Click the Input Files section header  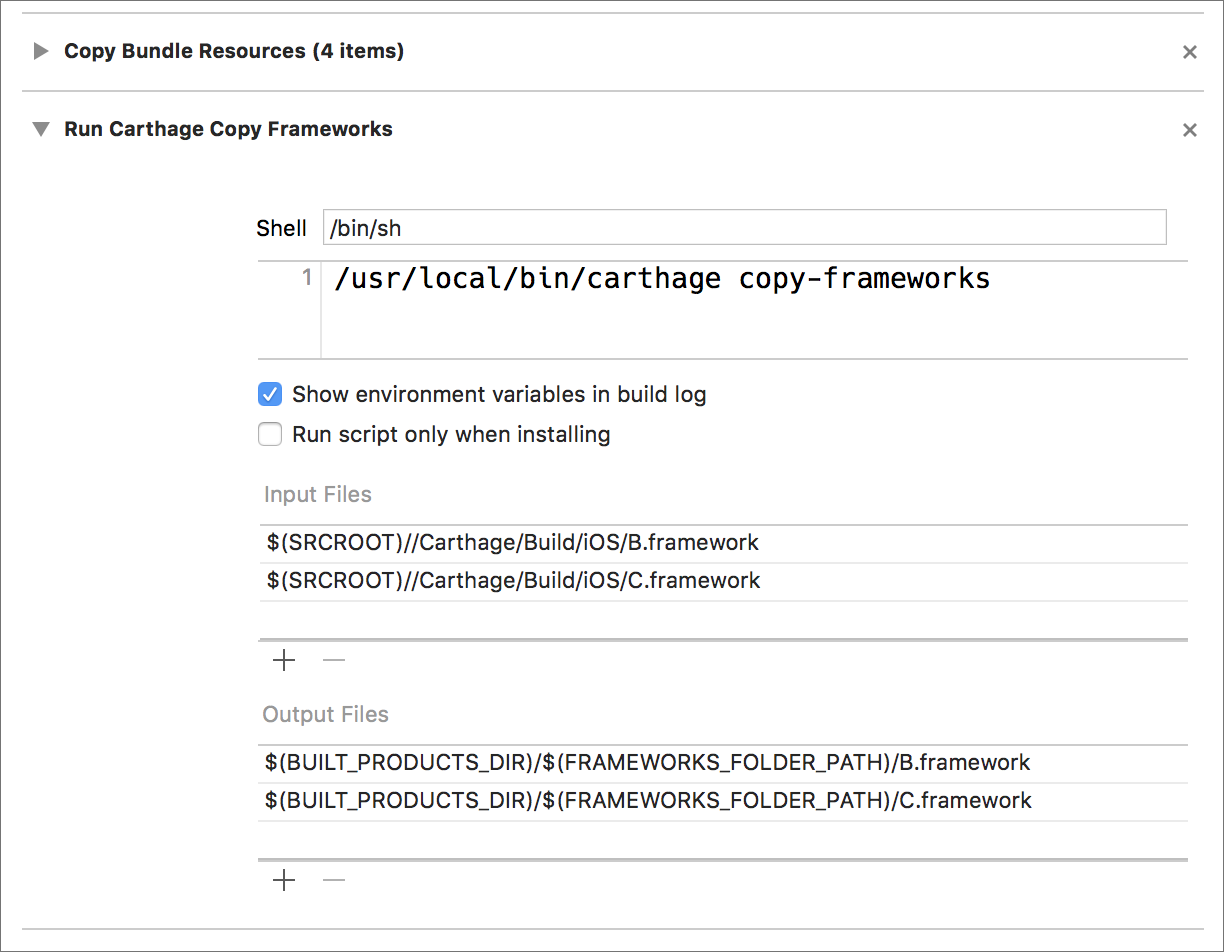pyautogui.click(x=316, y=494)
